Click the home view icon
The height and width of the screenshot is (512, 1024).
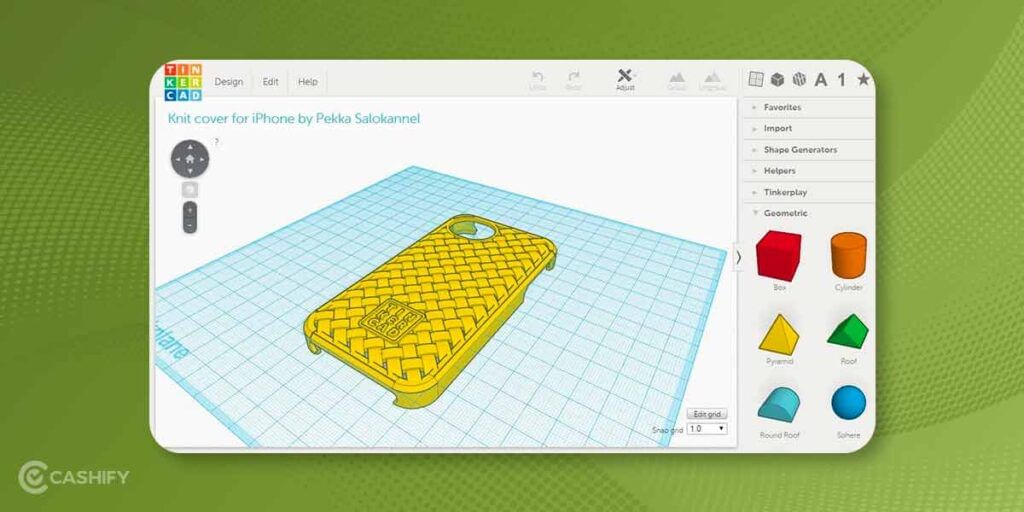click(x=190, y=159)
